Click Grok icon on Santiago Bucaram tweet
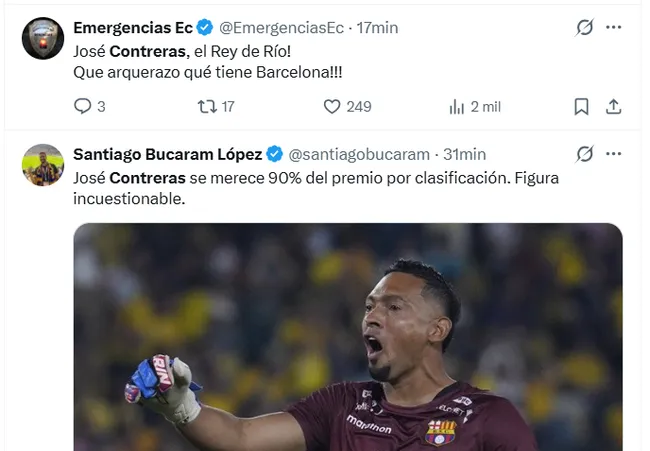Screen dimensions: 650x451 (585, 154)
